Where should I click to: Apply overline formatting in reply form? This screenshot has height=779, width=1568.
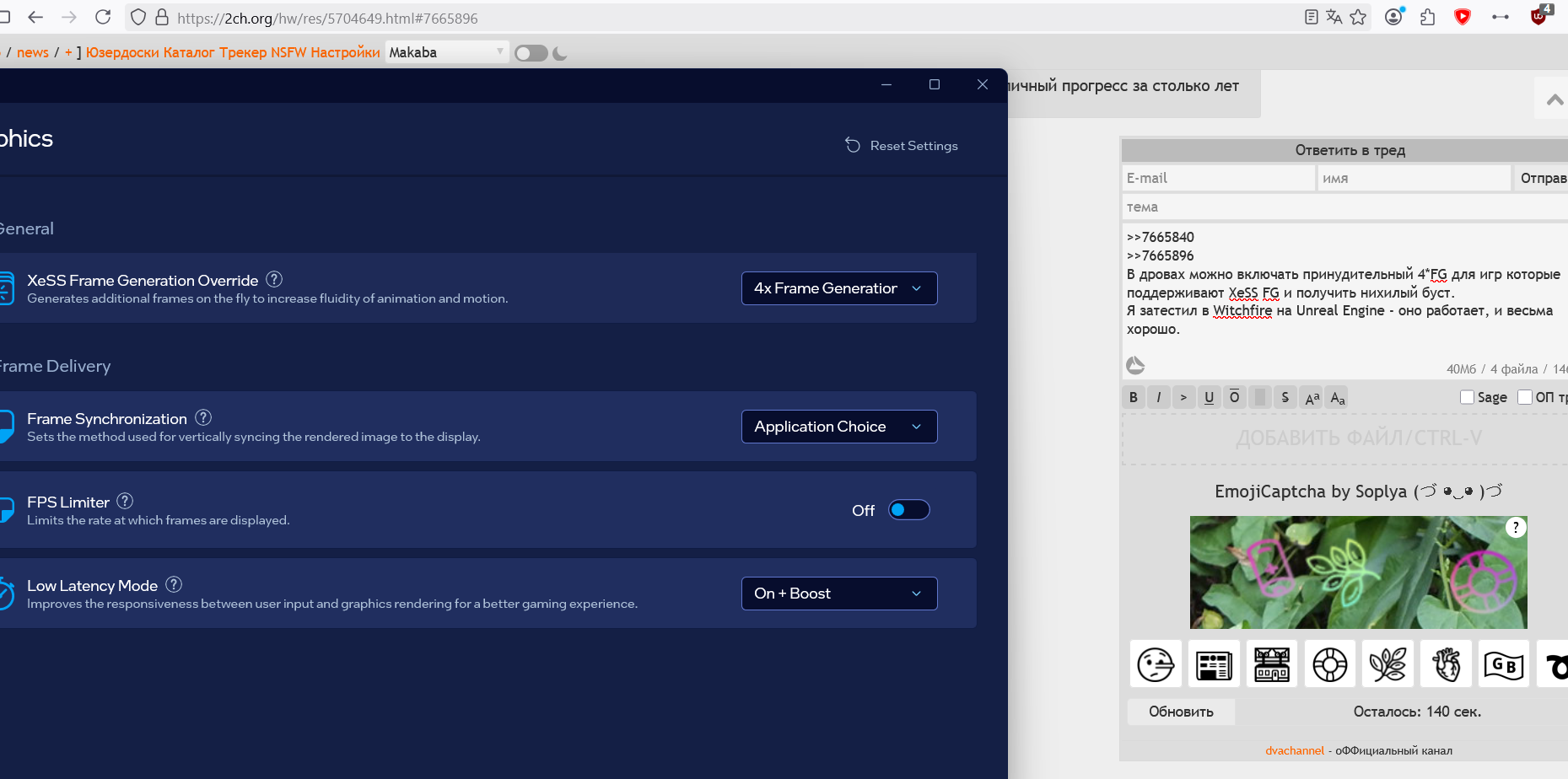click(x=1234, y=397)
